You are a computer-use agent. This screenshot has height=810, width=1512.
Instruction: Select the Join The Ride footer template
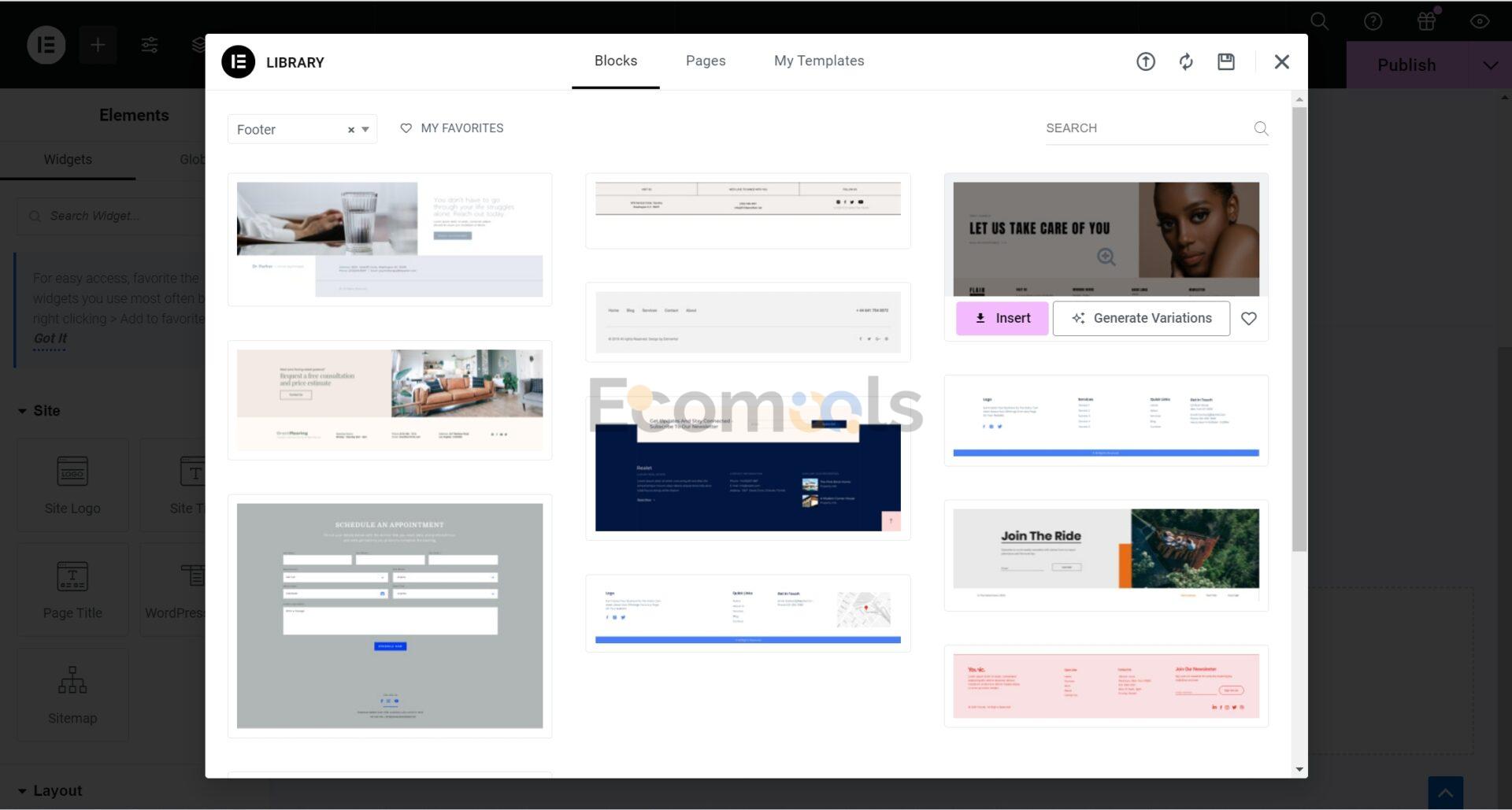(1106, 556)
